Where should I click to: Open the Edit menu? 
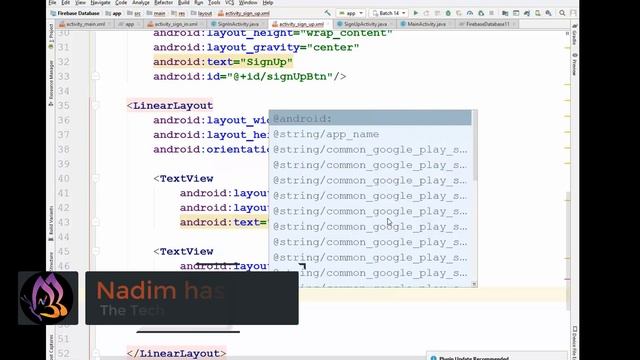65,2
